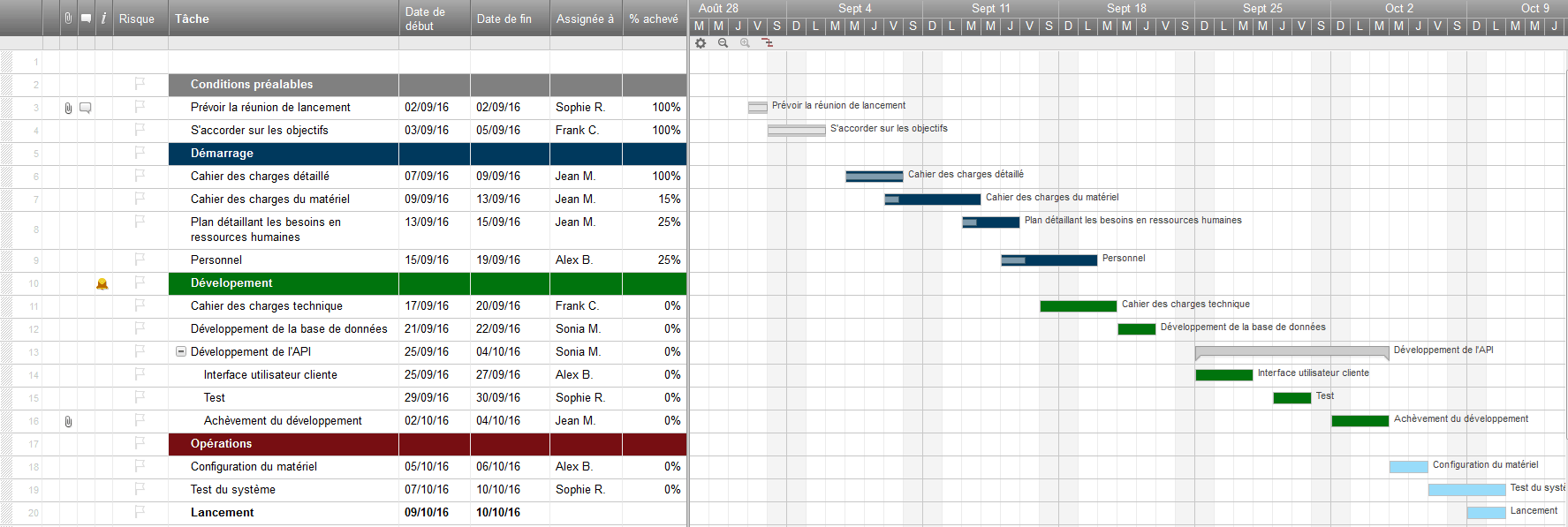Open attachment paperclip on row 16
The height and width of the screenshot is (527, 1568).
[68, 421]
